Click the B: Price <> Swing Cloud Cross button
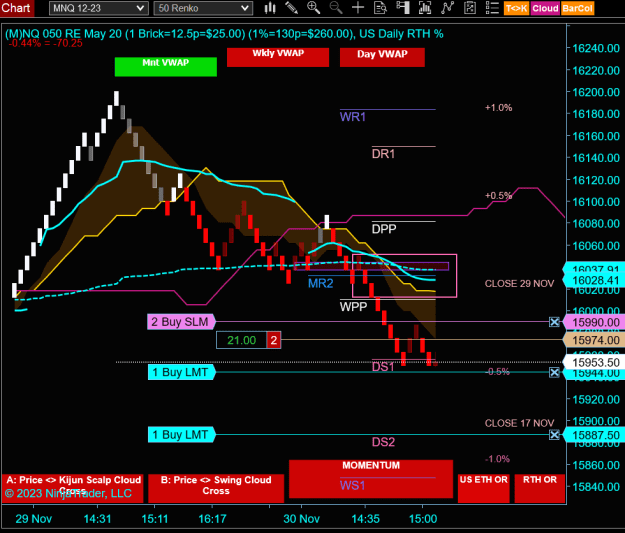This screenshot has height=533, width=625. (216, 488)
